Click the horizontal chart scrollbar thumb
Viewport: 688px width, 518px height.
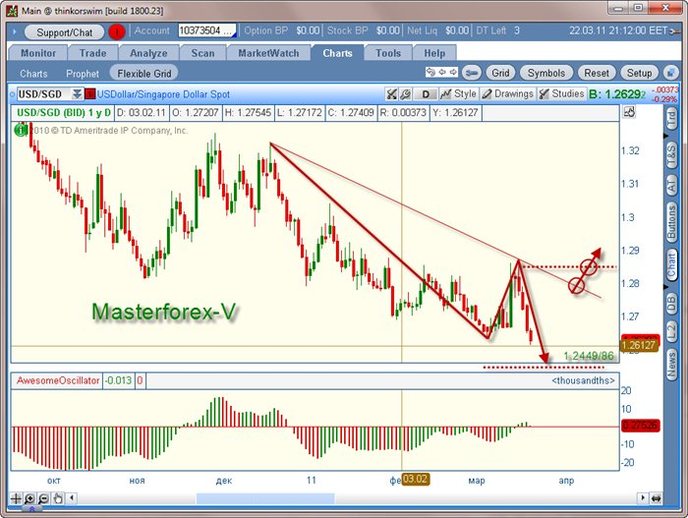point(228,497)
